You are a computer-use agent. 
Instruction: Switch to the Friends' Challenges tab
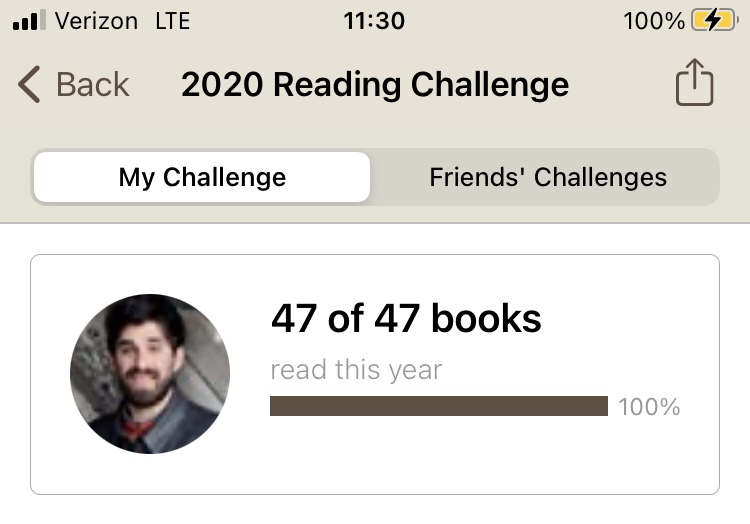(x=547, y=178)
